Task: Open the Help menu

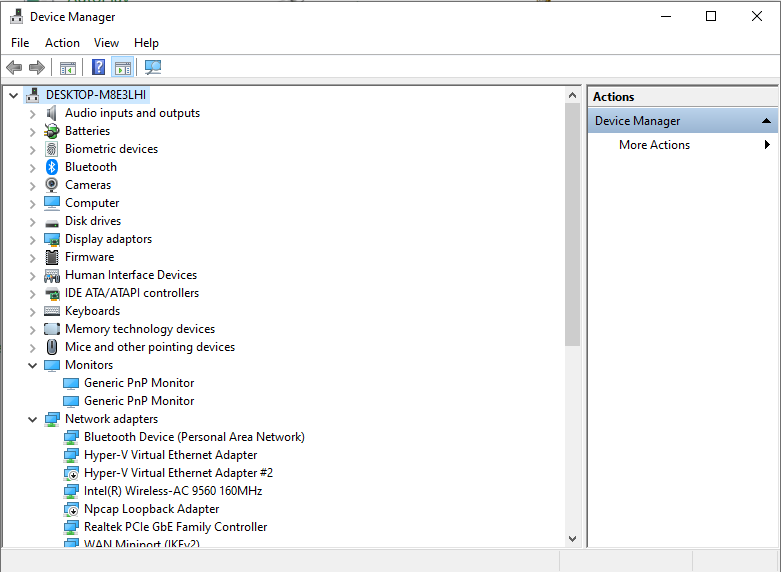Action: coord(146,43)
